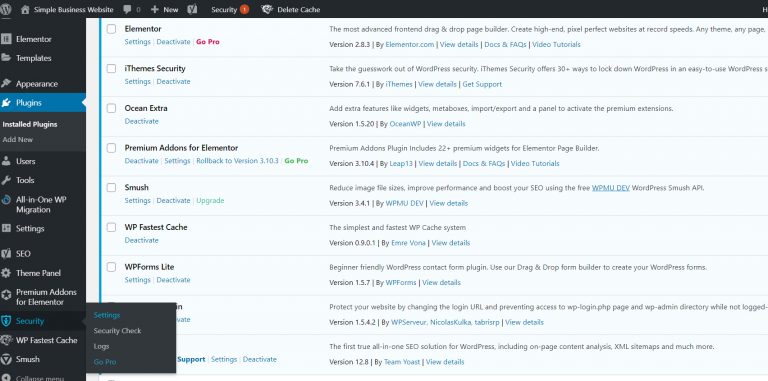
Task: Open the Appearance menu in the sidebar
Action: pos(37,84)
